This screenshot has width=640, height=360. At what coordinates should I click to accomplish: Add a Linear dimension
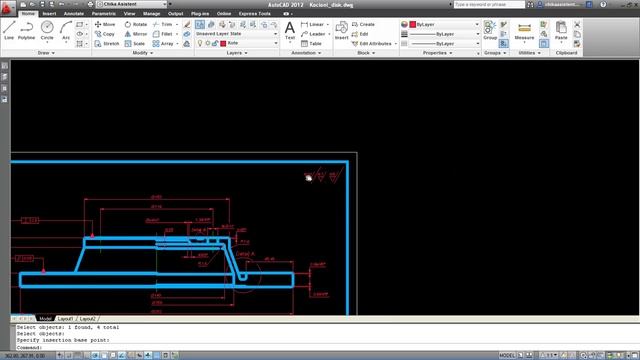tap(313, 24)
